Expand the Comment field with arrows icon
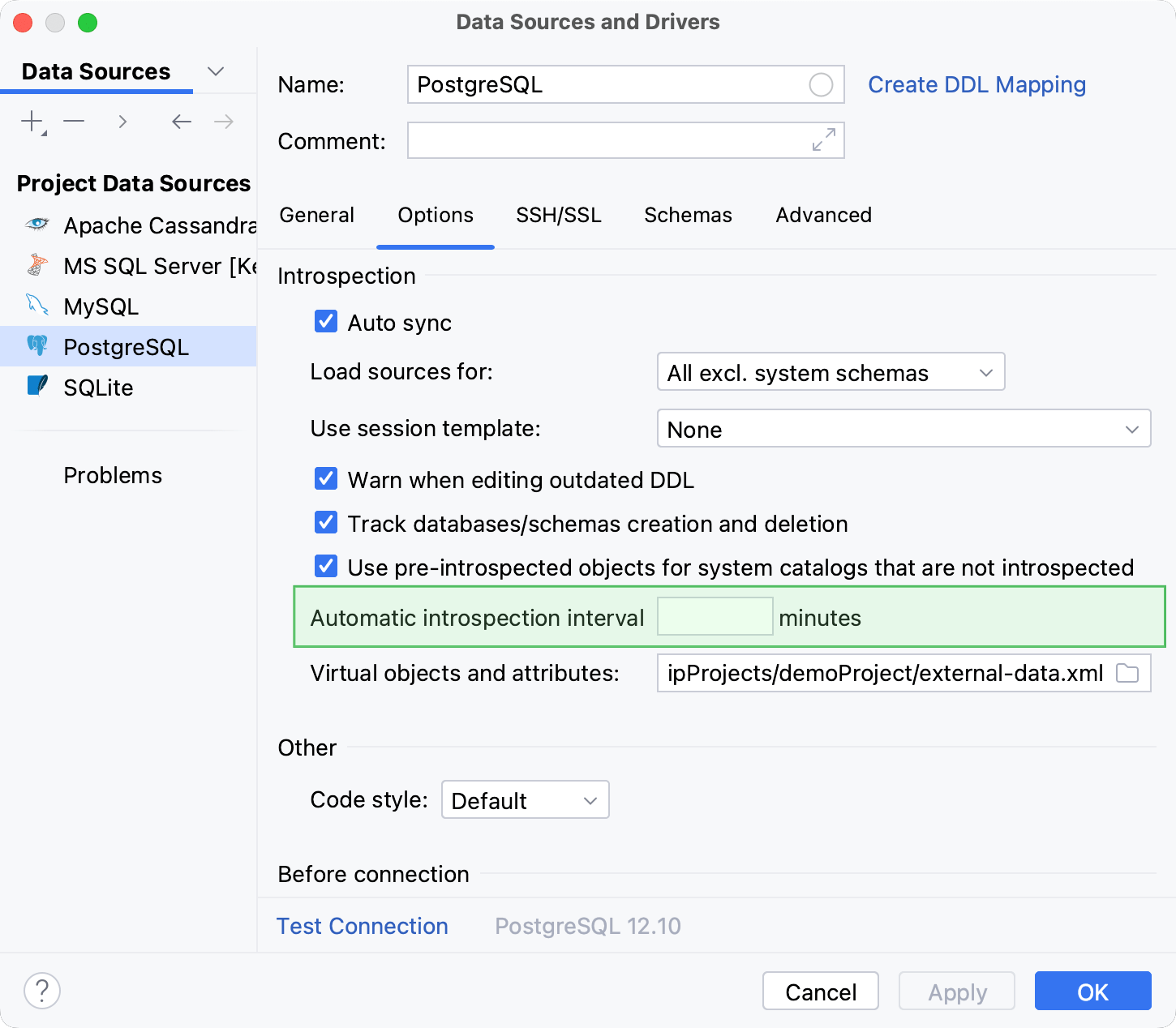Screen dimensions: 1176x1028 point(824,140)
